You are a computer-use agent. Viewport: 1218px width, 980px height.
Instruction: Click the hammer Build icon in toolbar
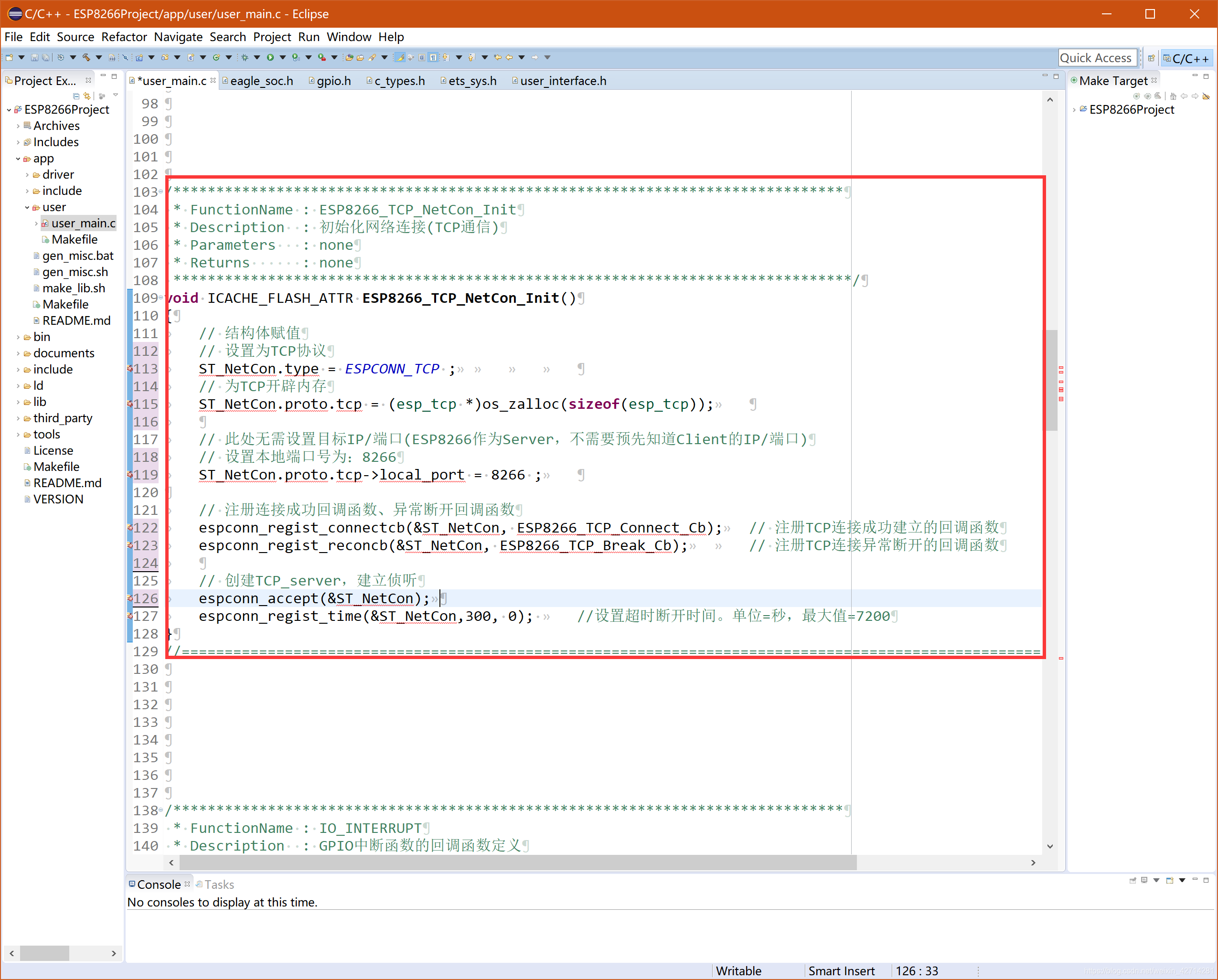(86, 58)
